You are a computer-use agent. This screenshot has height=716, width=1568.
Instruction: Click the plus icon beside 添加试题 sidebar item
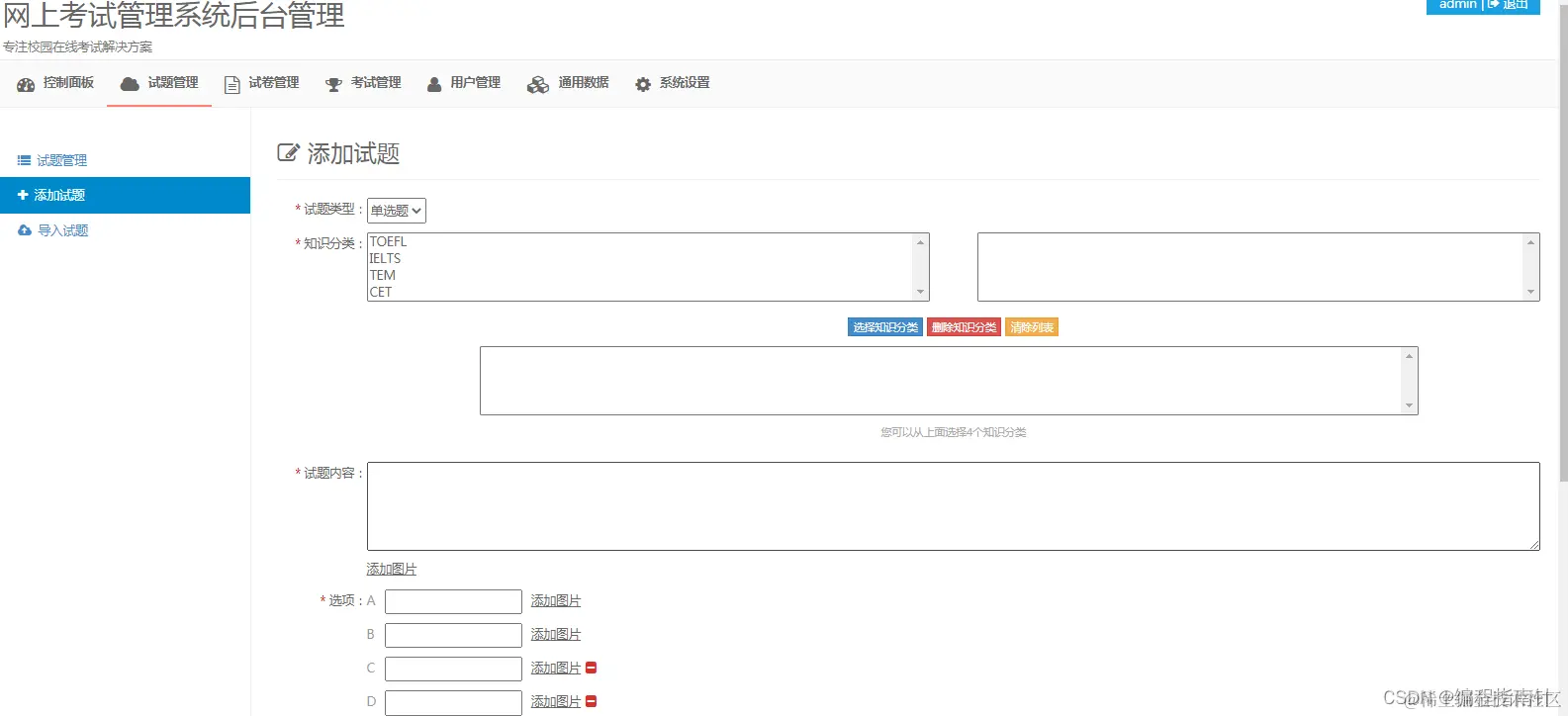23,195
